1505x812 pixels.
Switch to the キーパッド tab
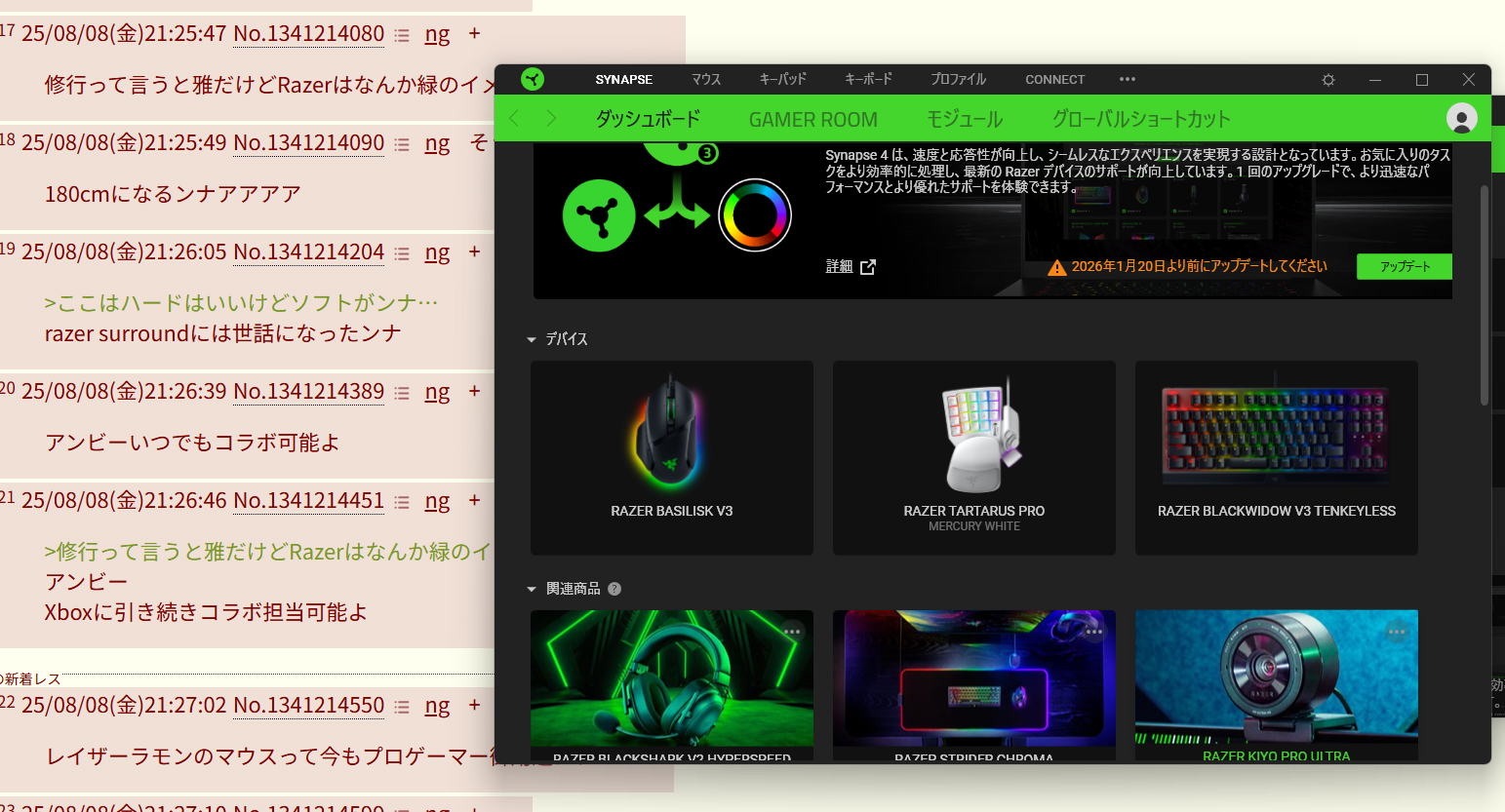[783, 79]
